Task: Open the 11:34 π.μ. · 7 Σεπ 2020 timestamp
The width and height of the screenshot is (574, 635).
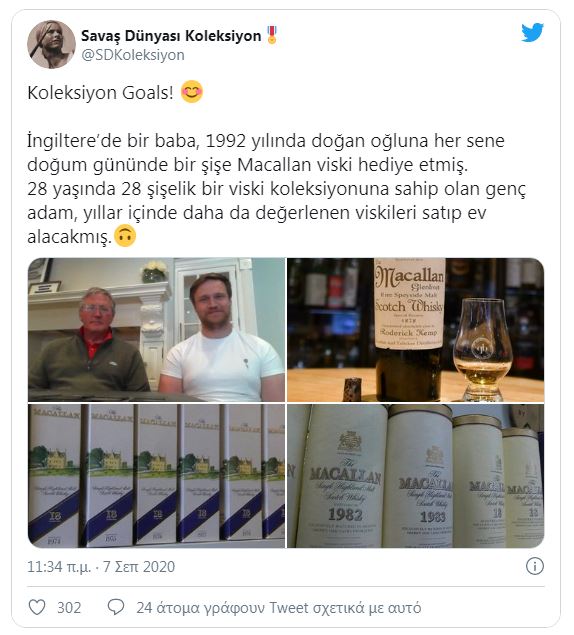Action: tap(101, 567)
